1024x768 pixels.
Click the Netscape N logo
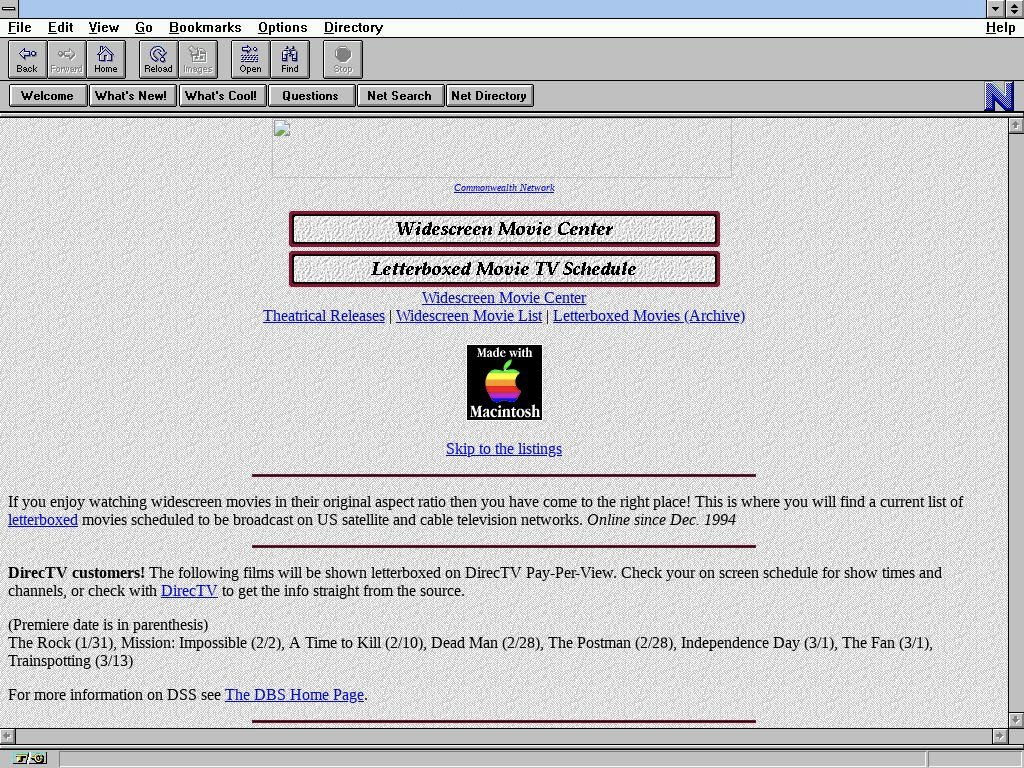pos(999,96)
